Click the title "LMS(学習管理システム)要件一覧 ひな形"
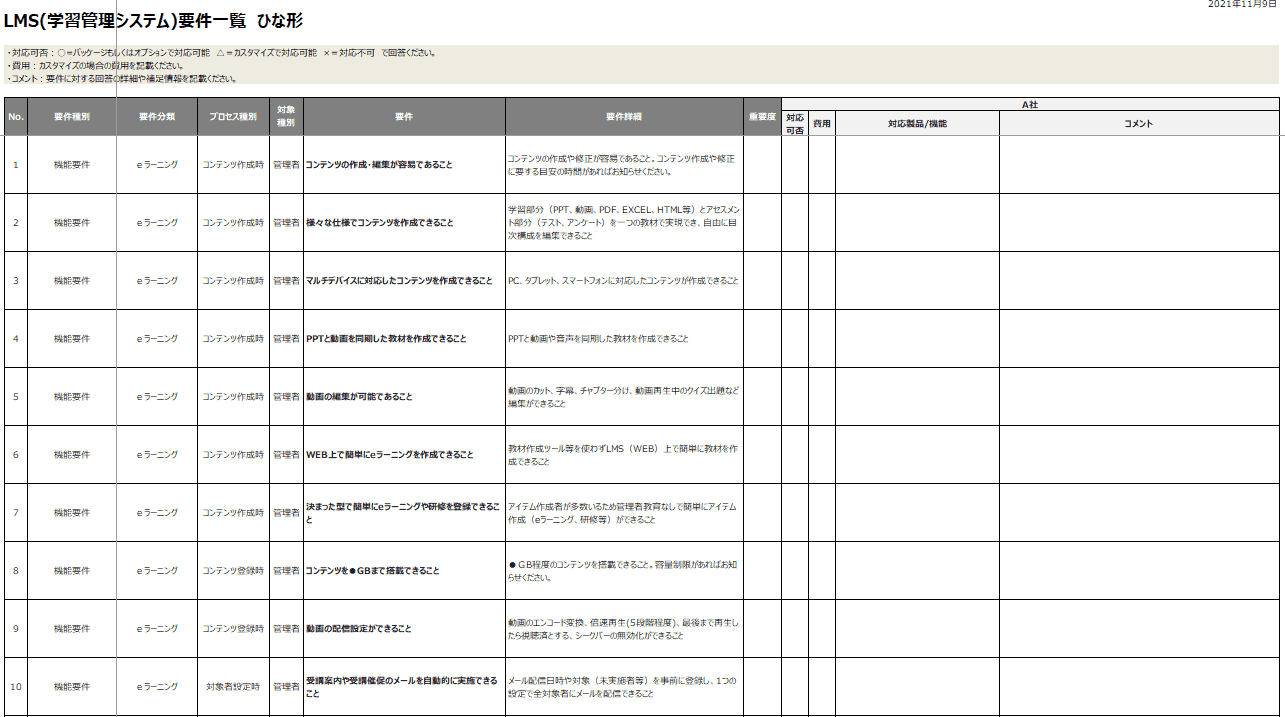 (x=150, y=15)
